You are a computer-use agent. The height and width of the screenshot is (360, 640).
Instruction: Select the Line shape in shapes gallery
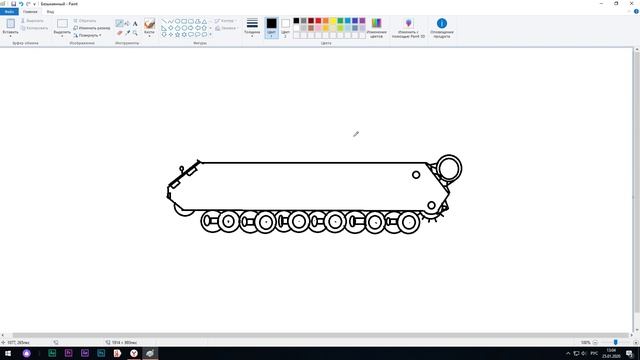[x=164, y=21]
